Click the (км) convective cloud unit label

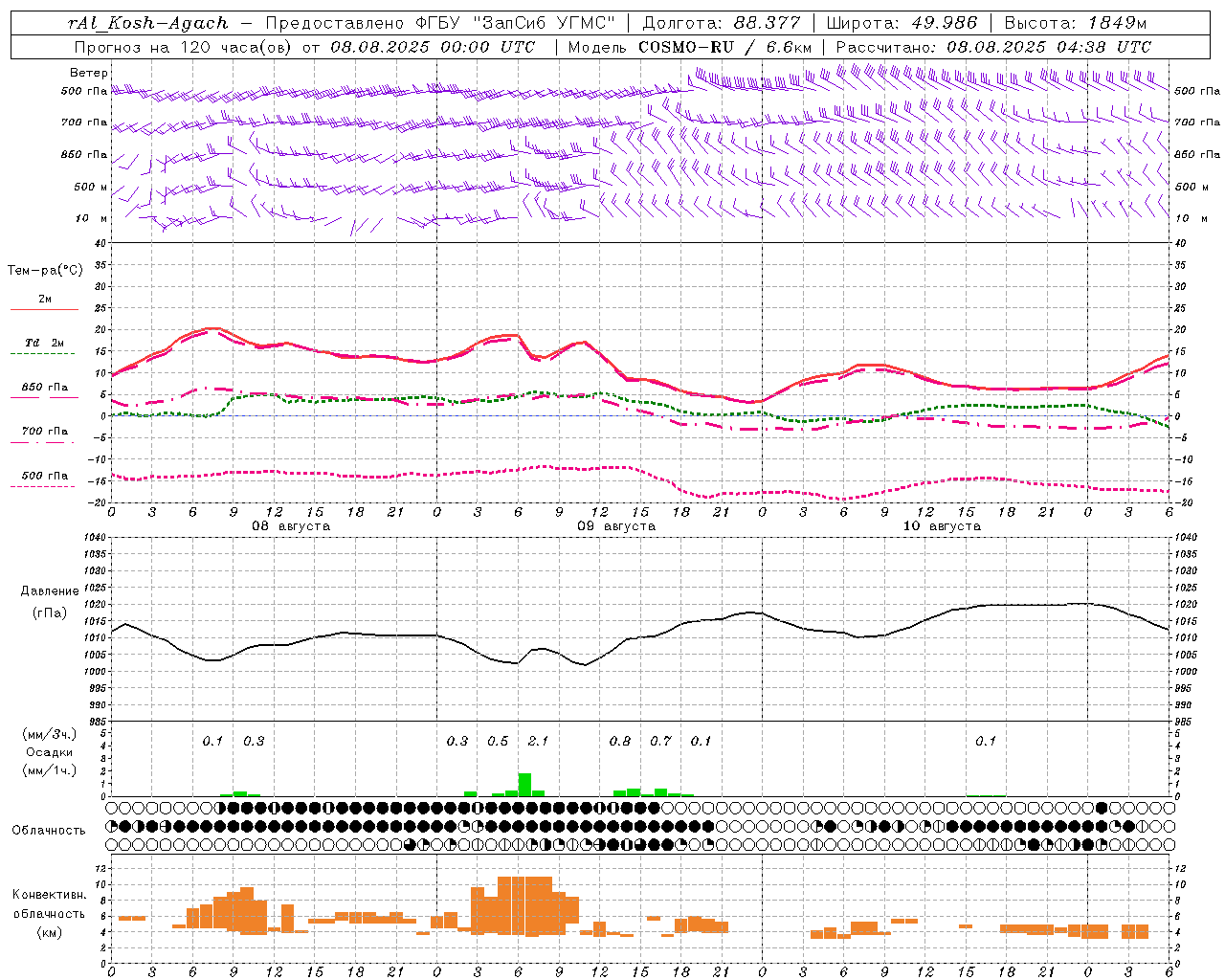(x=50, y=932)
